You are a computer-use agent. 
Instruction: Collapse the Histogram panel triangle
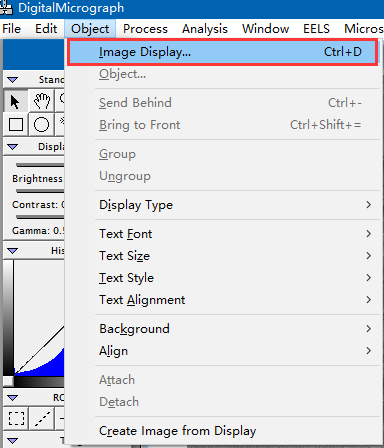[x=13, y=251]
